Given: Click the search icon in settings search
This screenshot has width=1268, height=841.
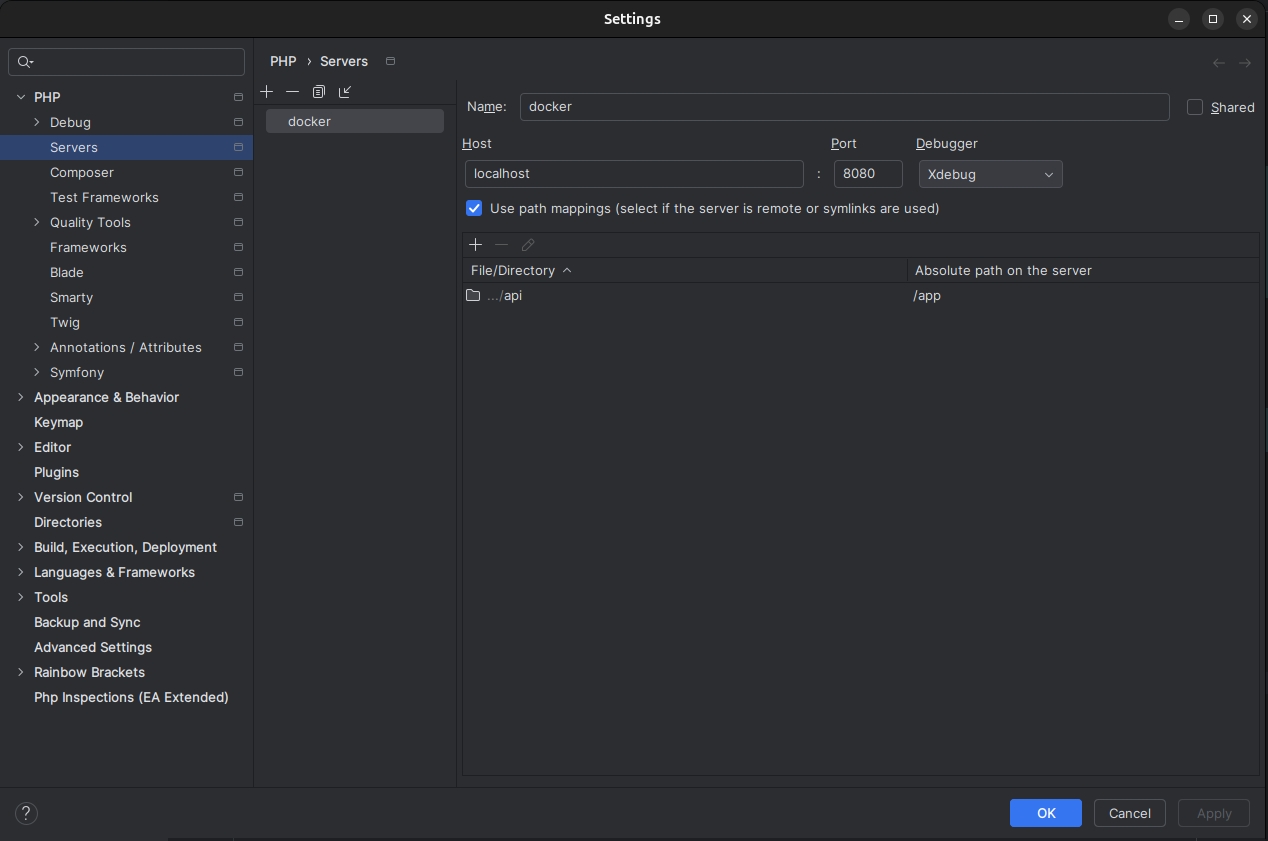Looking at the screenshot, I should pyautogui.click(x=26, y=62).
